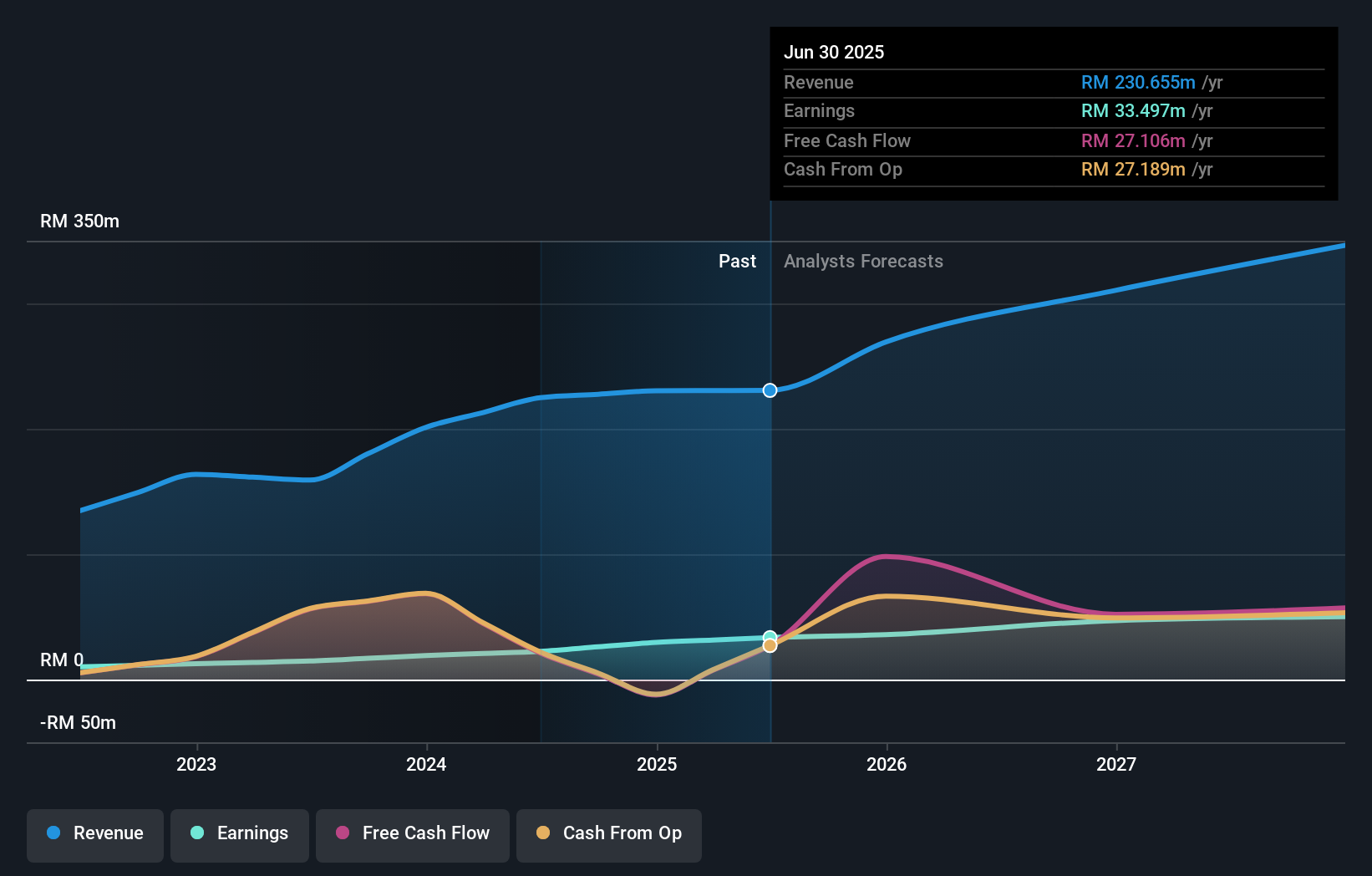Image resolution: width=1372 pixels, height=876 pixels.
Task: Switch to the Past section of the chart
Action: [737, 262]
